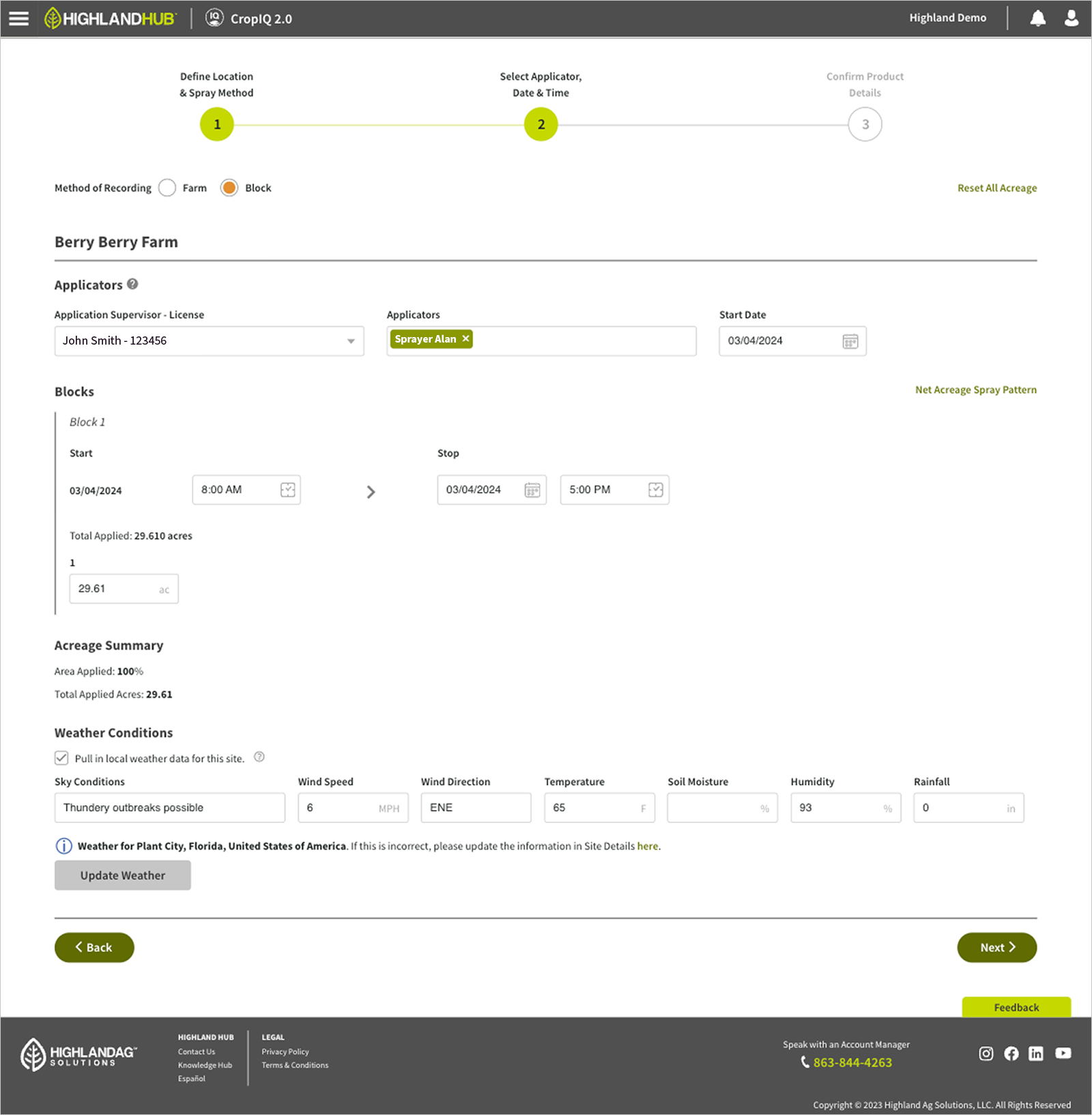Select the Block recording method
The width and height of the screenshot is (1092, 1115).
pos(229,188)
